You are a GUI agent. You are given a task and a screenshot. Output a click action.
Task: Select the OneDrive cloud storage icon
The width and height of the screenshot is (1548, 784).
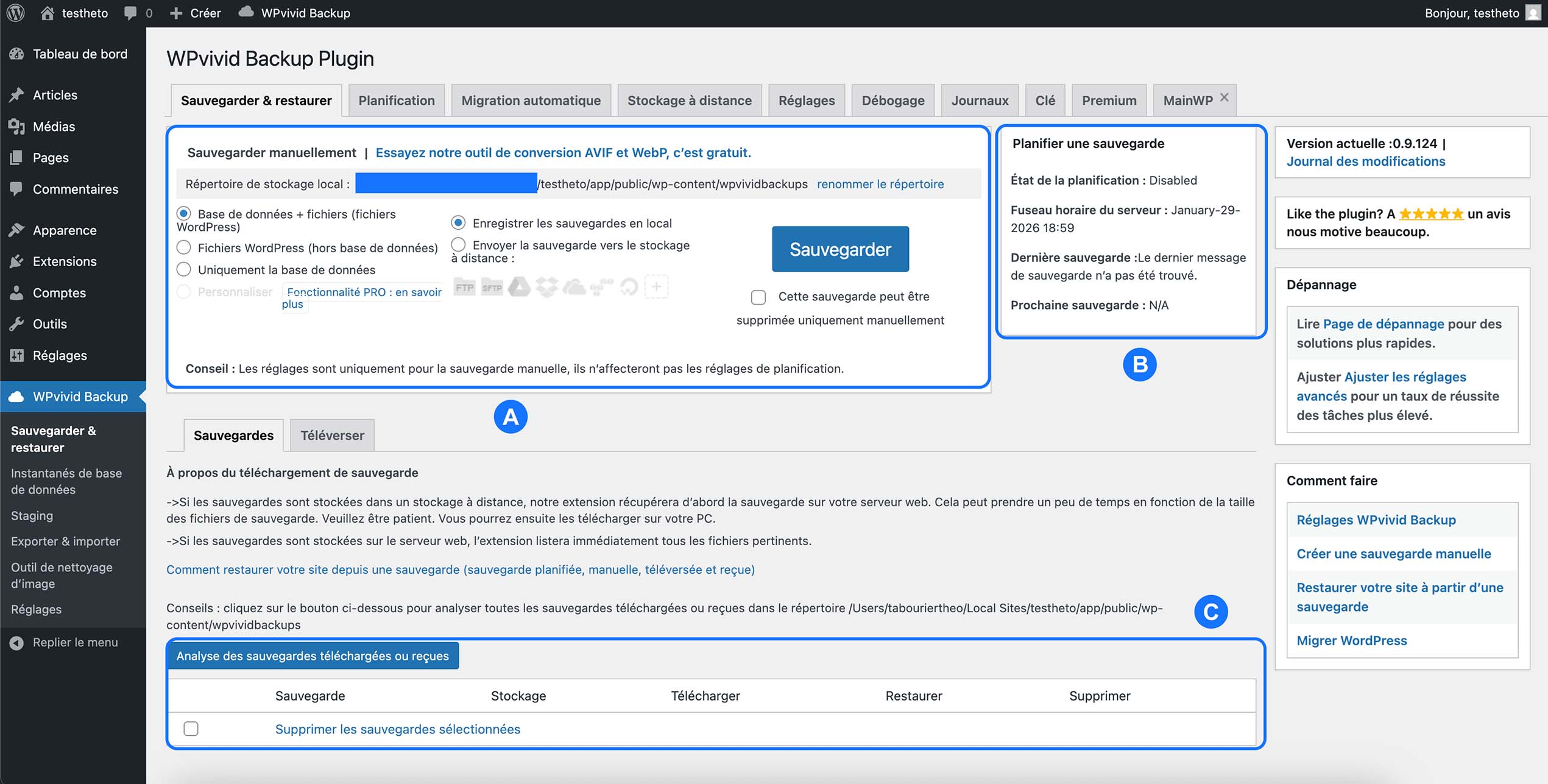[573, 286]
